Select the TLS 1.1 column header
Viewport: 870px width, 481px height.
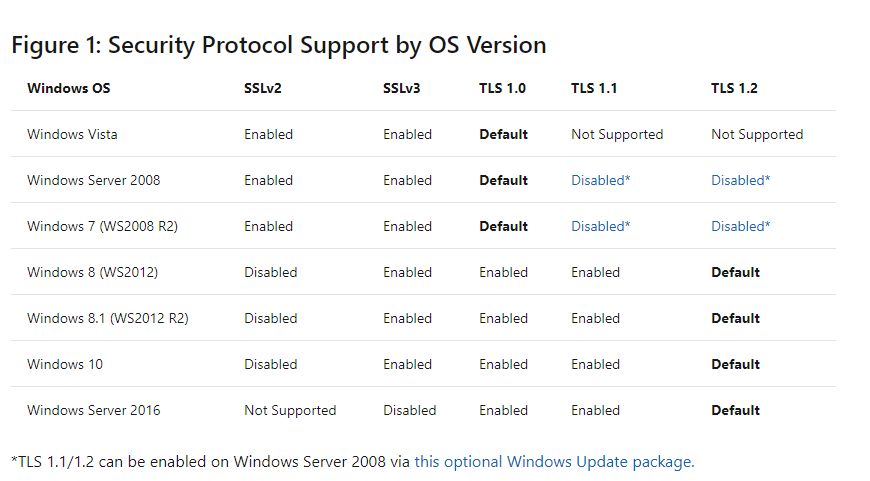tap(594, 88)
